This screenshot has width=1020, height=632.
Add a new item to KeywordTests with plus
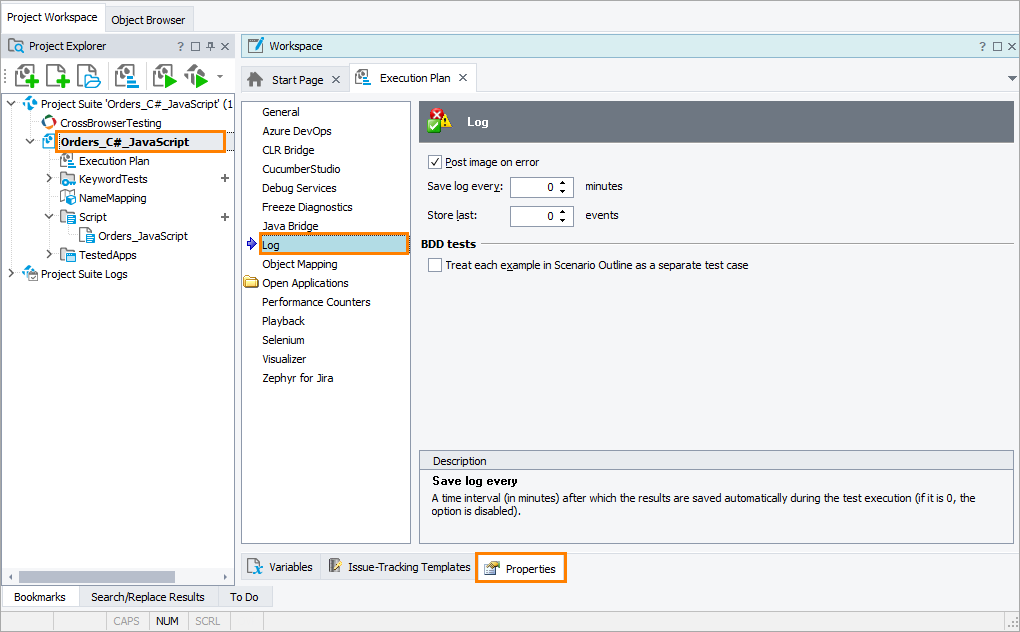click(x=225, y=179)
